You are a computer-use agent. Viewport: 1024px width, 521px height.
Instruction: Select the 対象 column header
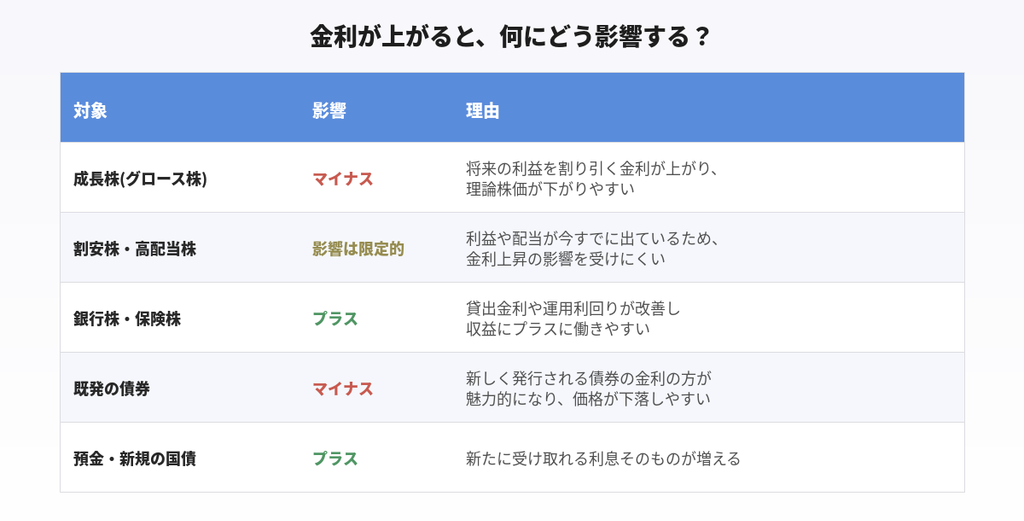(90, 110)
